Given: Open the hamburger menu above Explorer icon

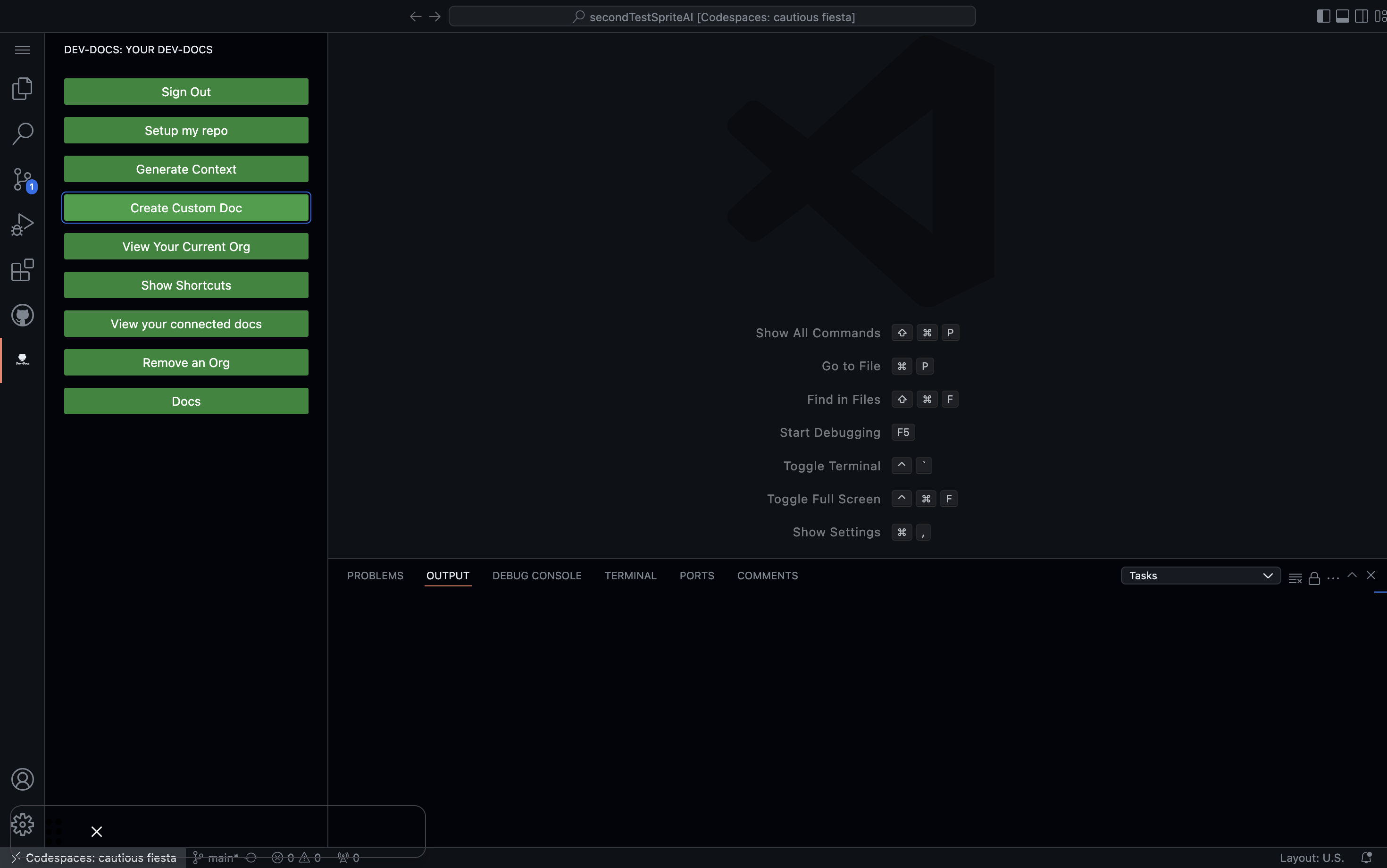Looking at the screenshot, I should click(x=22, y=50).
